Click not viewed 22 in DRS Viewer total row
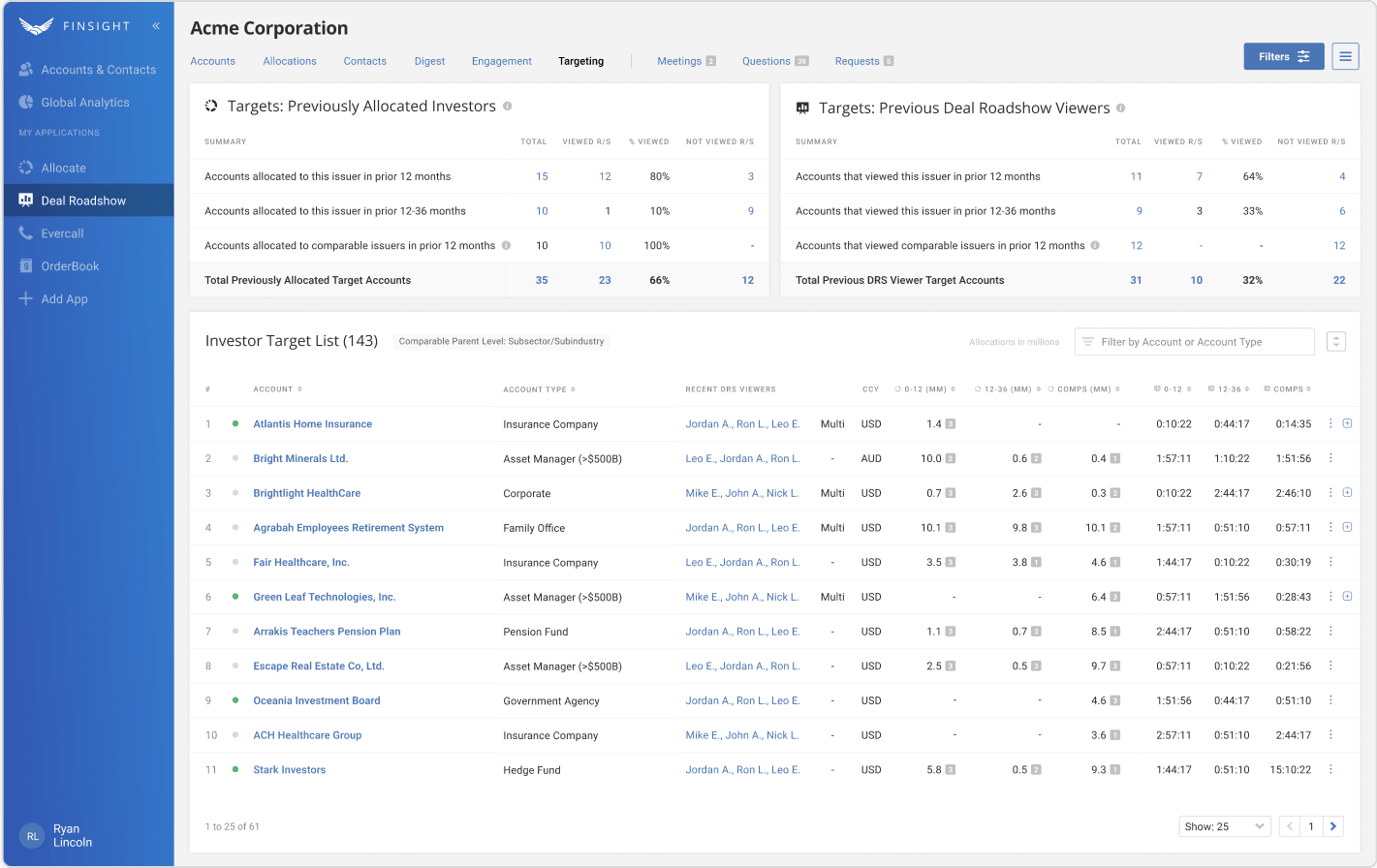 (x=1339, y=280)
